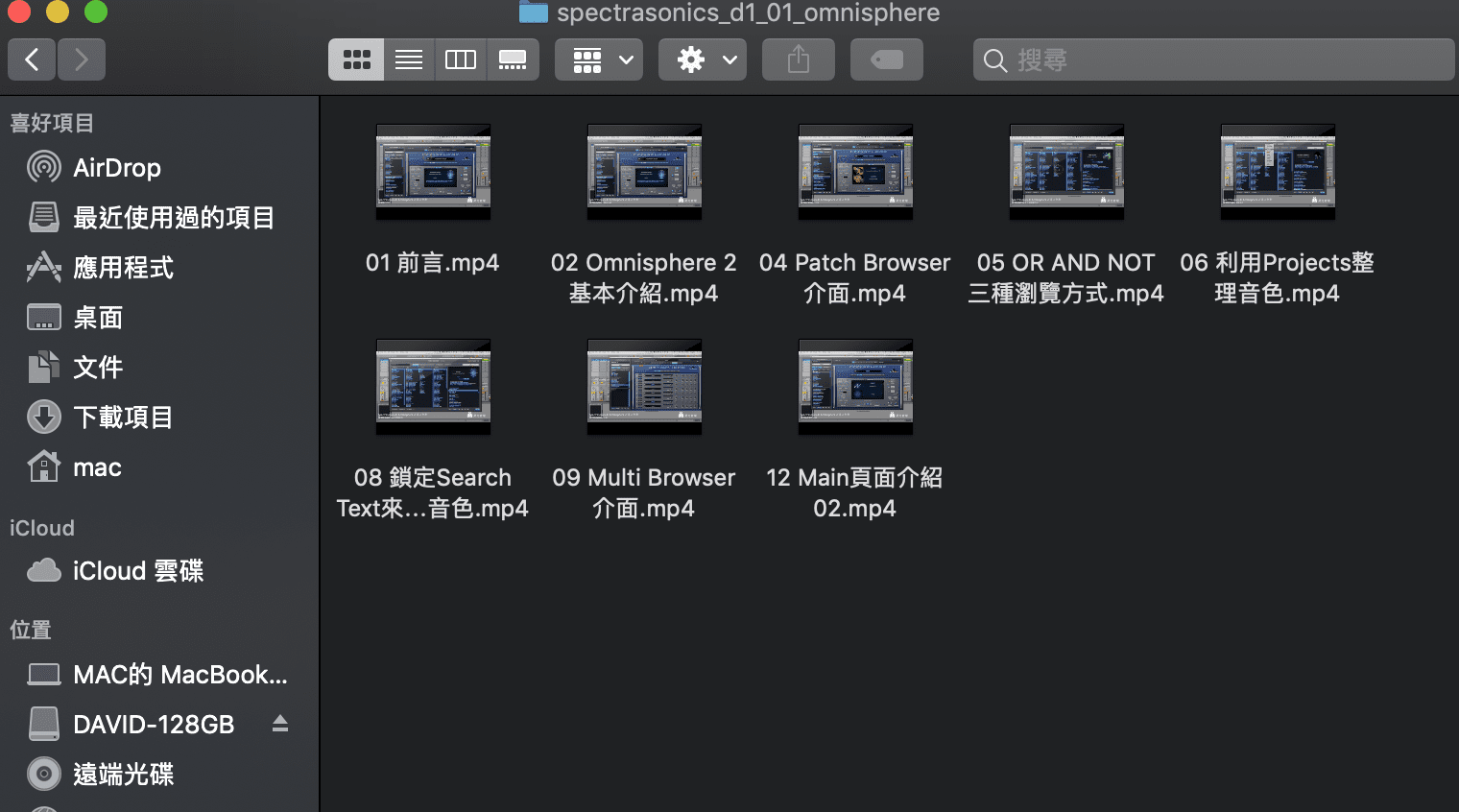Image resolution: width=1459 pixels, height=812 pixels.
Task: Select 應用程式 in the sidebar
Action: coord(123,268)
